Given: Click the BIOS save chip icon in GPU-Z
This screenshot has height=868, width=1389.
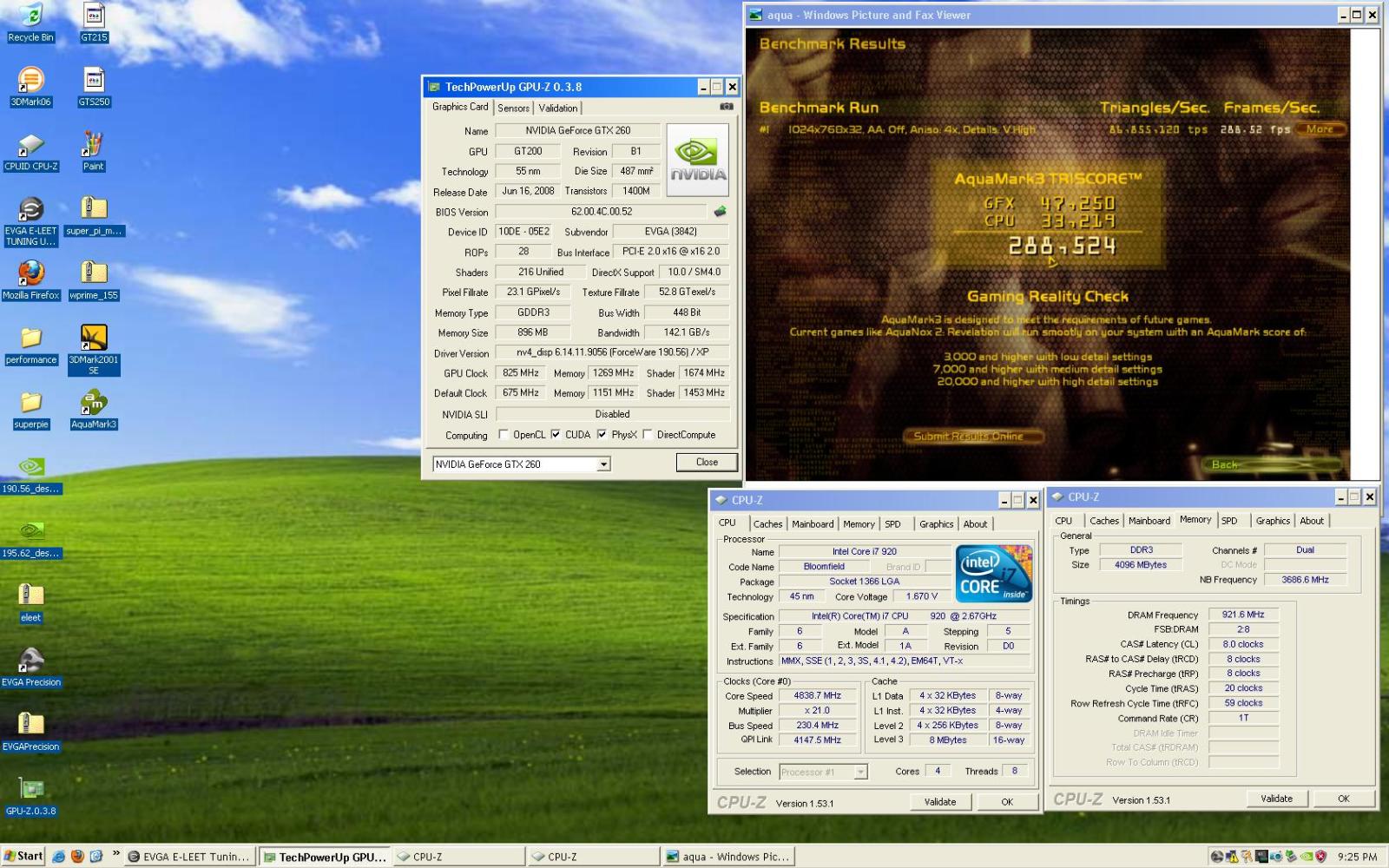Looking at the screenshot, I should (x=720, y=211).
